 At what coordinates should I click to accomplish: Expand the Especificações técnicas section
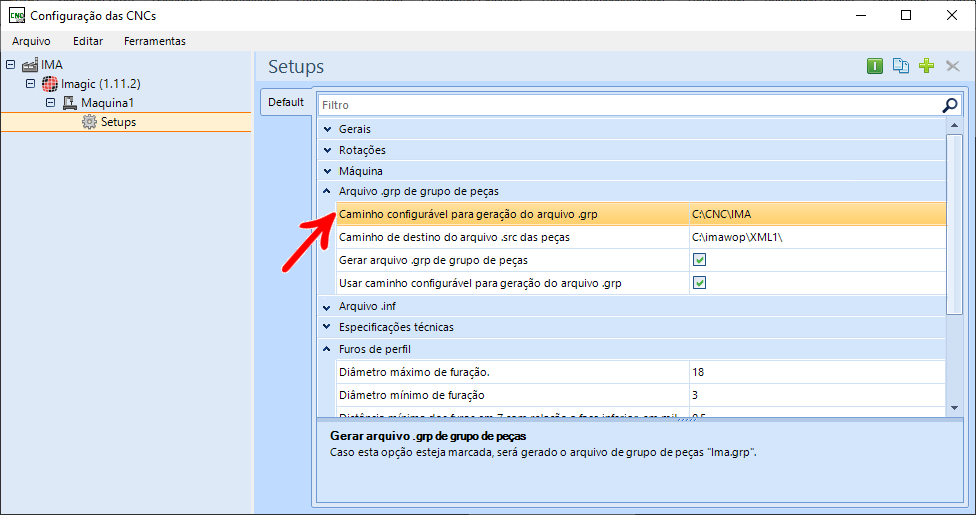(x=327, y=327)
